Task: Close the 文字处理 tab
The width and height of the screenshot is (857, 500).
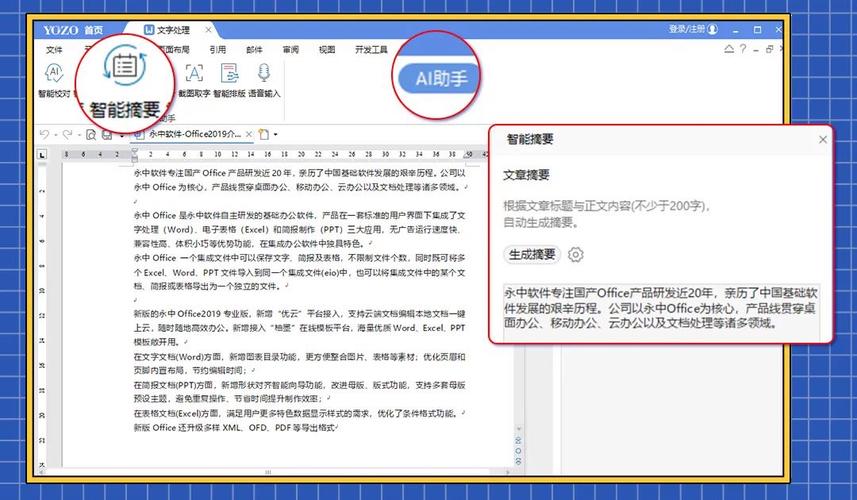Action: pyautogui.click(x=208, y=30)
